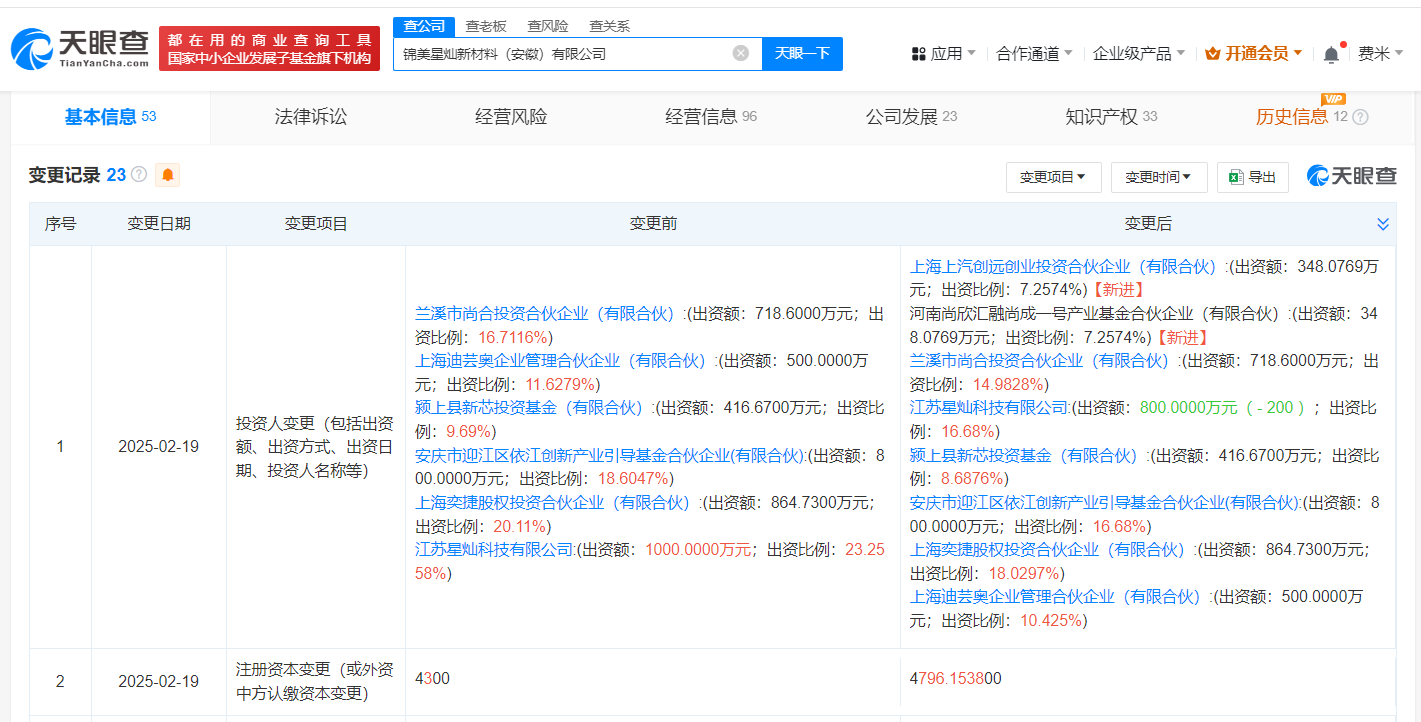Image resolution: width=1421 pixels, height=722 pixels.
Task: Select the 经营信息 tab
Action: coord(711,117)
